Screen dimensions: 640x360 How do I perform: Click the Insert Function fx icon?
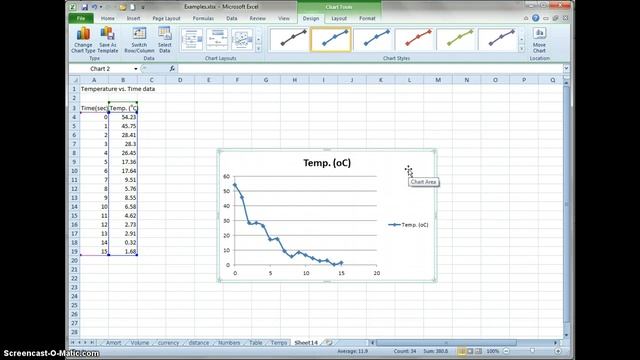click(x=172, y=69)
